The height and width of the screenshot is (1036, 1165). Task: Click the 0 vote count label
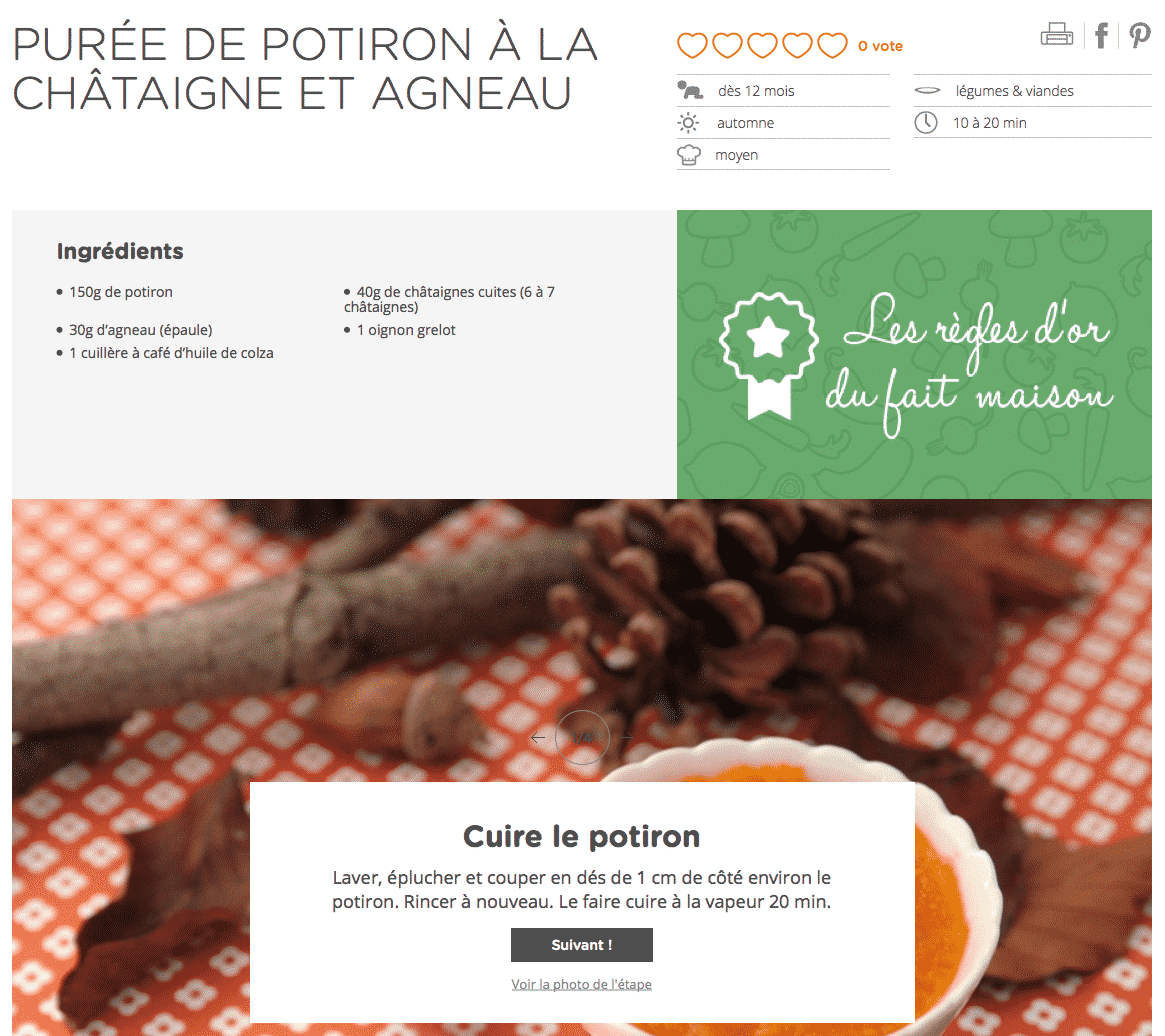(x=880, y=46)
